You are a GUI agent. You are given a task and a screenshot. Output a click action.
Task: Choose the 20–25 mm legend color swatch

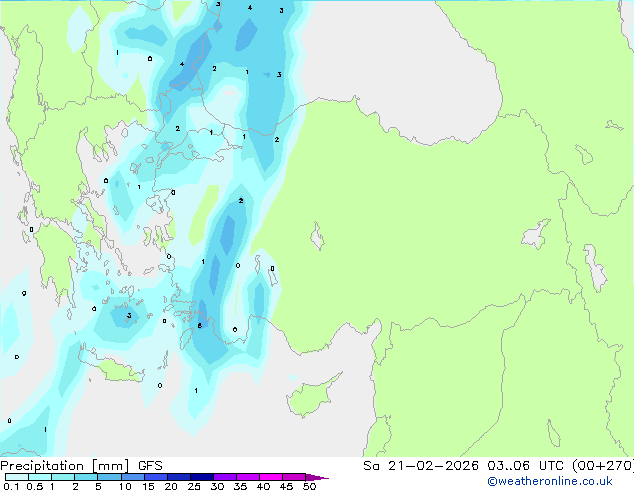tap(179, 477)
